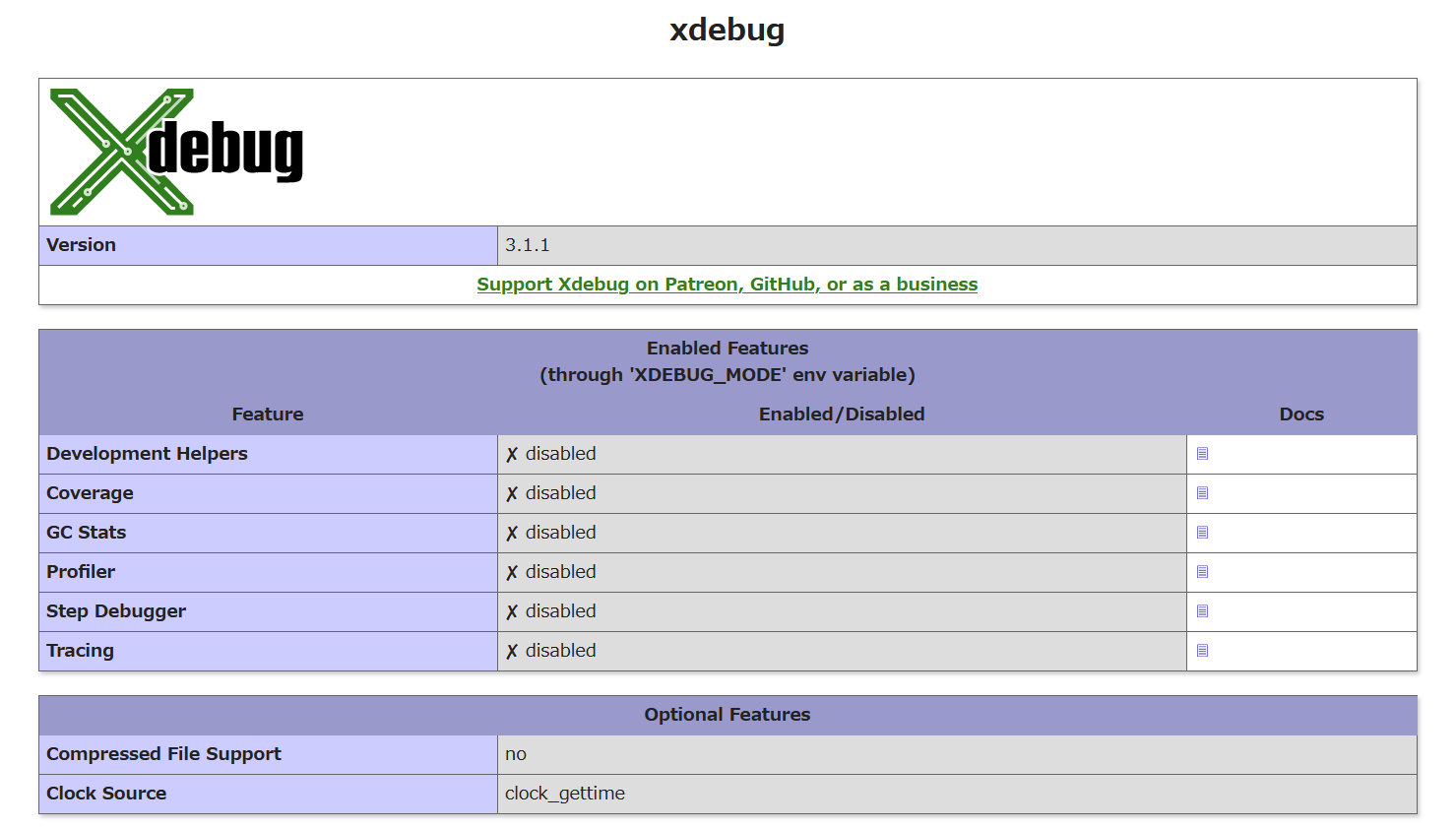Click the Docs column header

pyautogui.click(x=1301, y=414)
